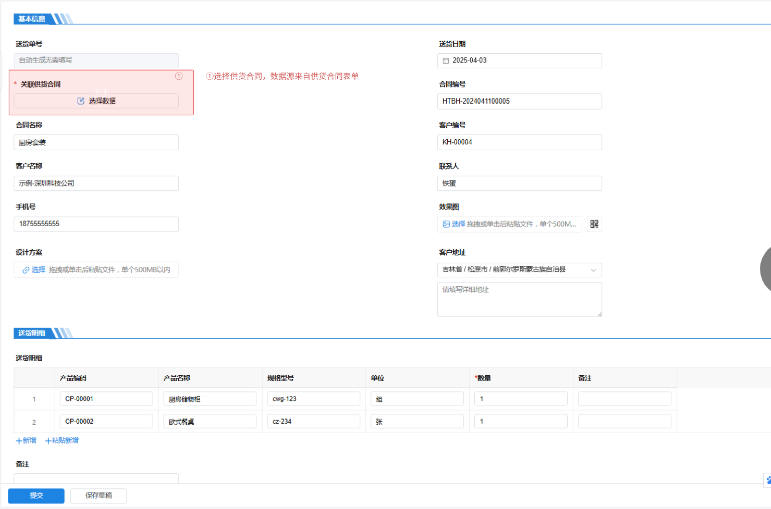Image resolution: width=771 pixels, height=509 pixels.
Task: Click the 产品名称 cell in row 2
Action: click(210, 421)
